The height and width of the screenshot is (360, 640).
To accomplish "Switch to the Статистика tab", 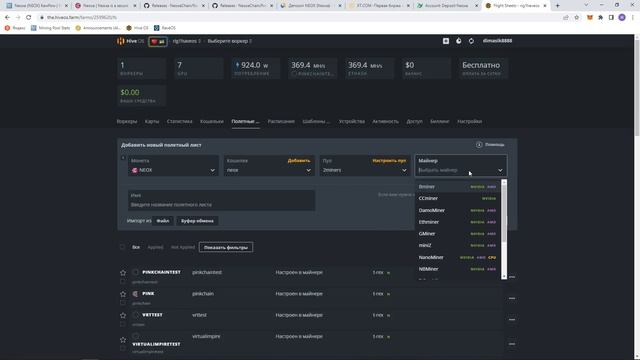I will pyautogui.click(x=180, y=121).
